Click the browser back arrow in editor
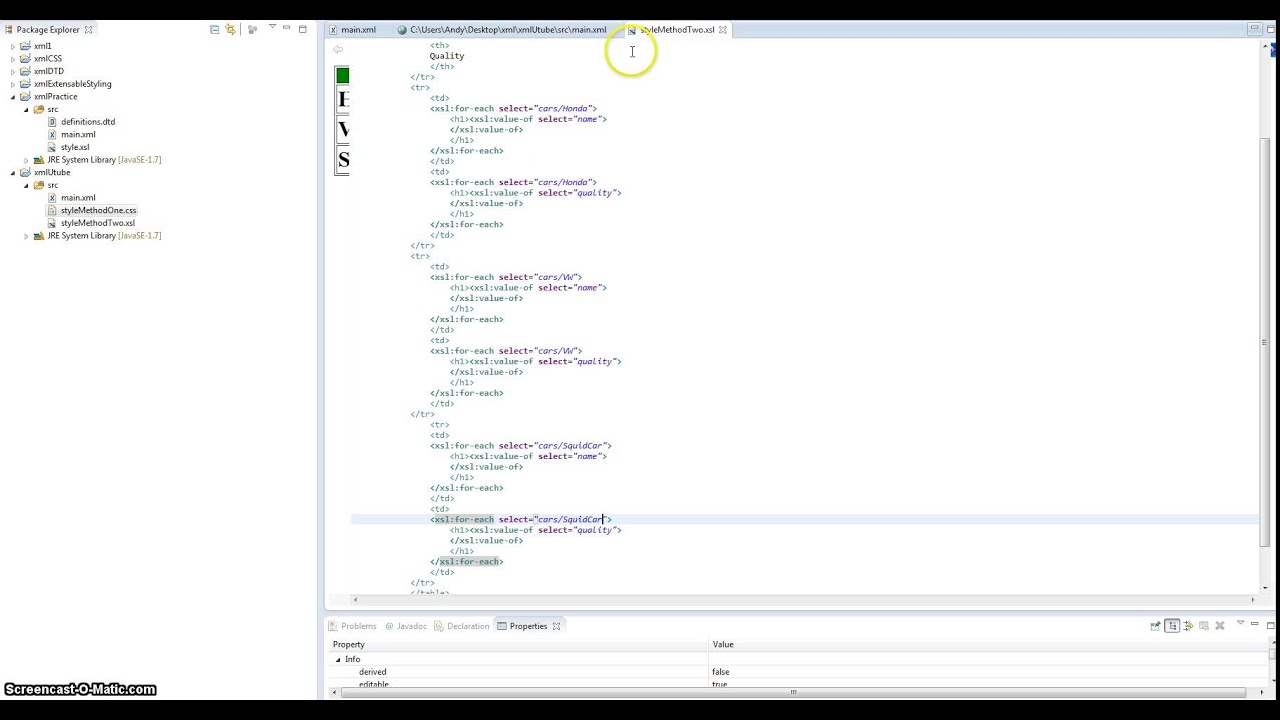 [x=338, y=49]
